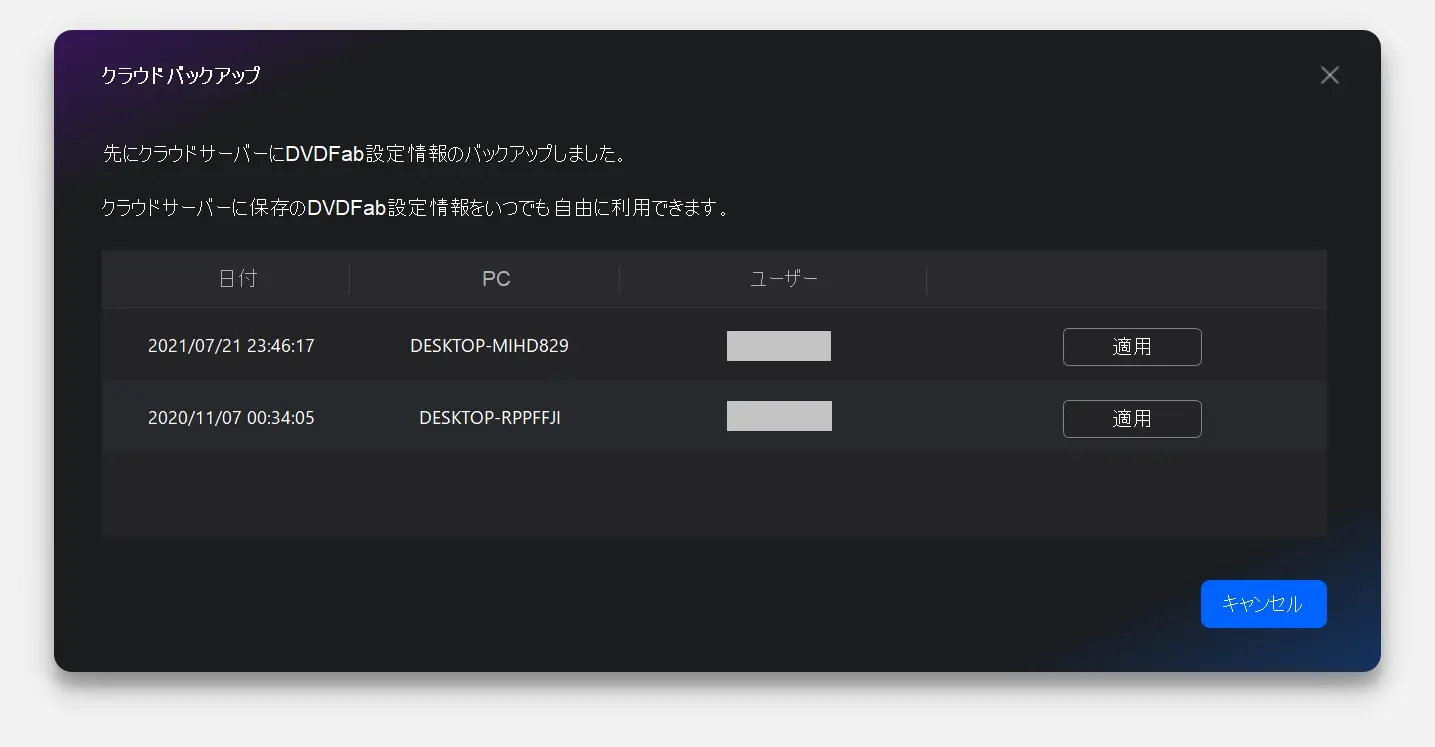Click the PC column header
1435x747 pixels.
(496, 279)
